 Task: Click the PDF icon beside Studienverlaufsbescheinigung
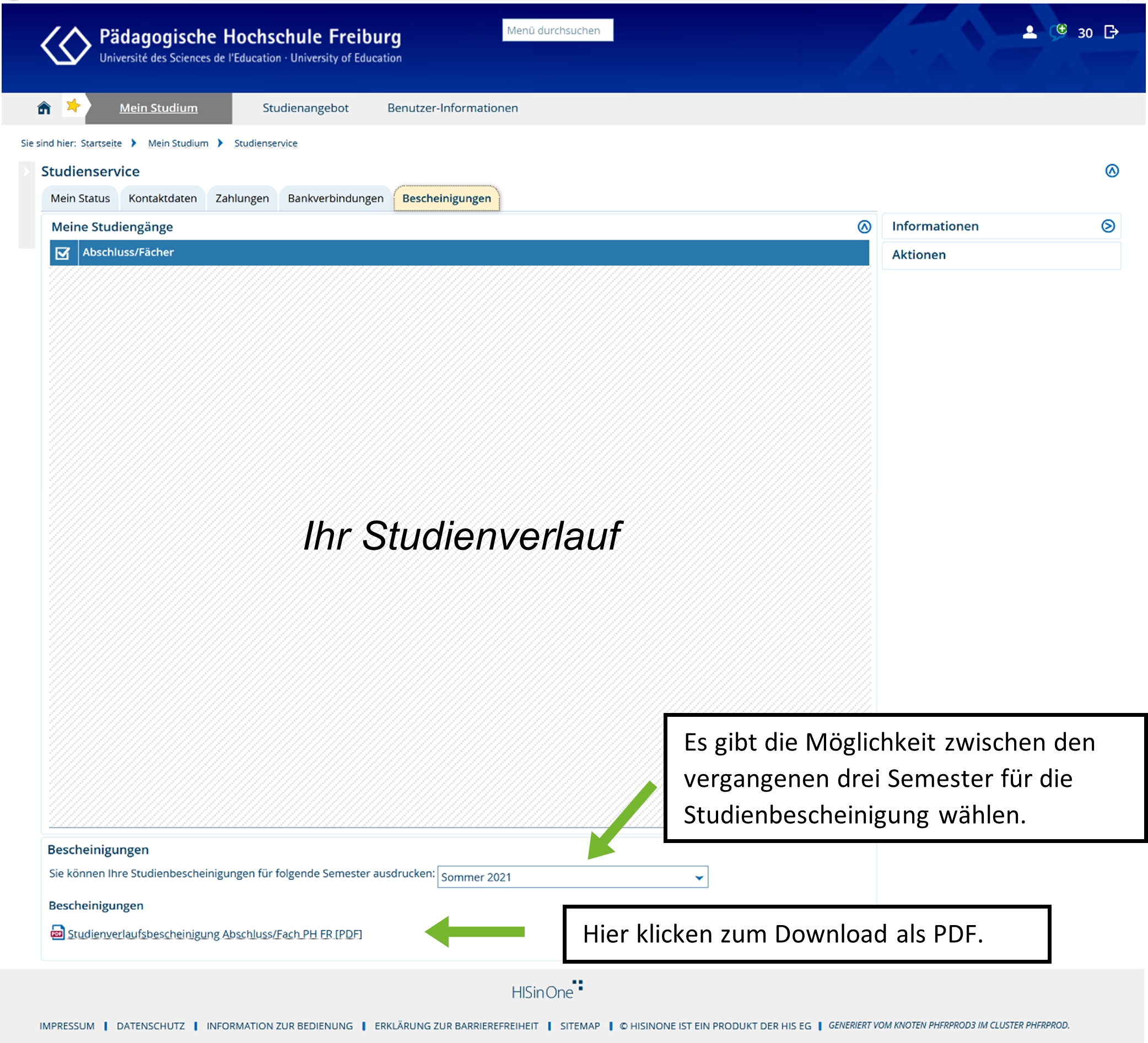(x=57, y=933)
